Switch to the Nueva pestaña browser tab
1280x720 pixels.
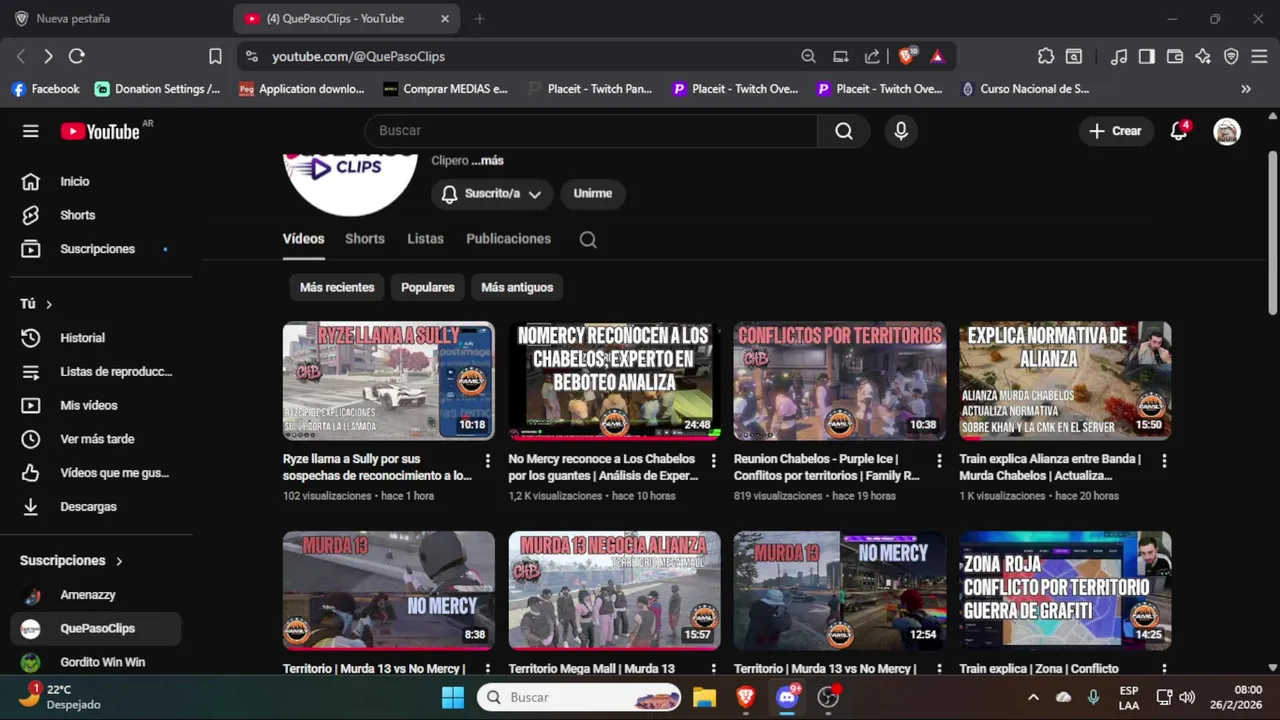(115, 19)
